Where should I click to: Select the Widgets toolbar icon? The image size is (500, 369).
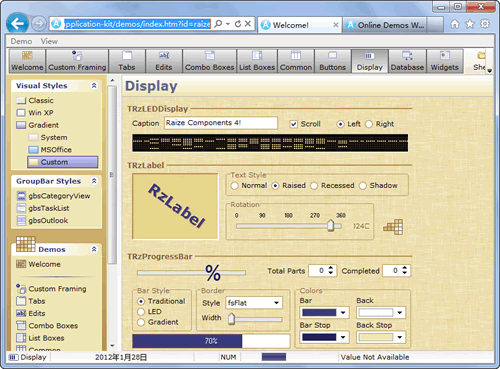tap(445, 61)
